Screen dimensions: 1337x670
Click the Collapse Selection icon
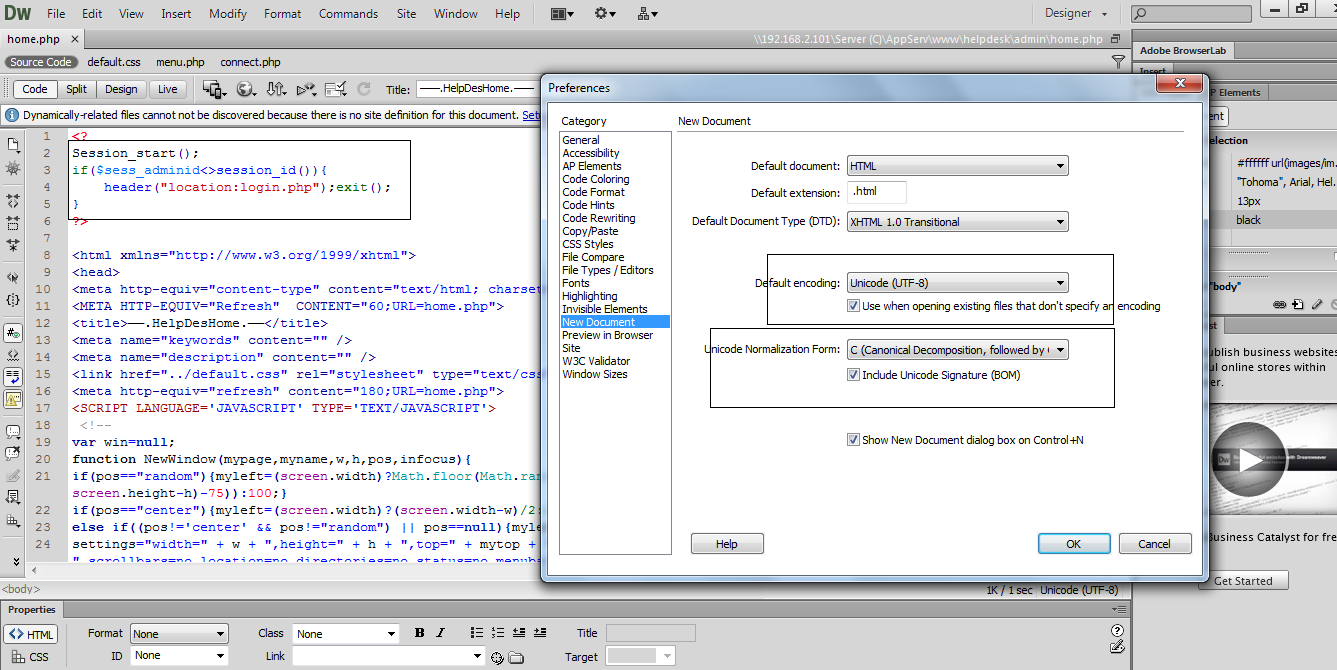pyautogui.click(x=13, y=223)
